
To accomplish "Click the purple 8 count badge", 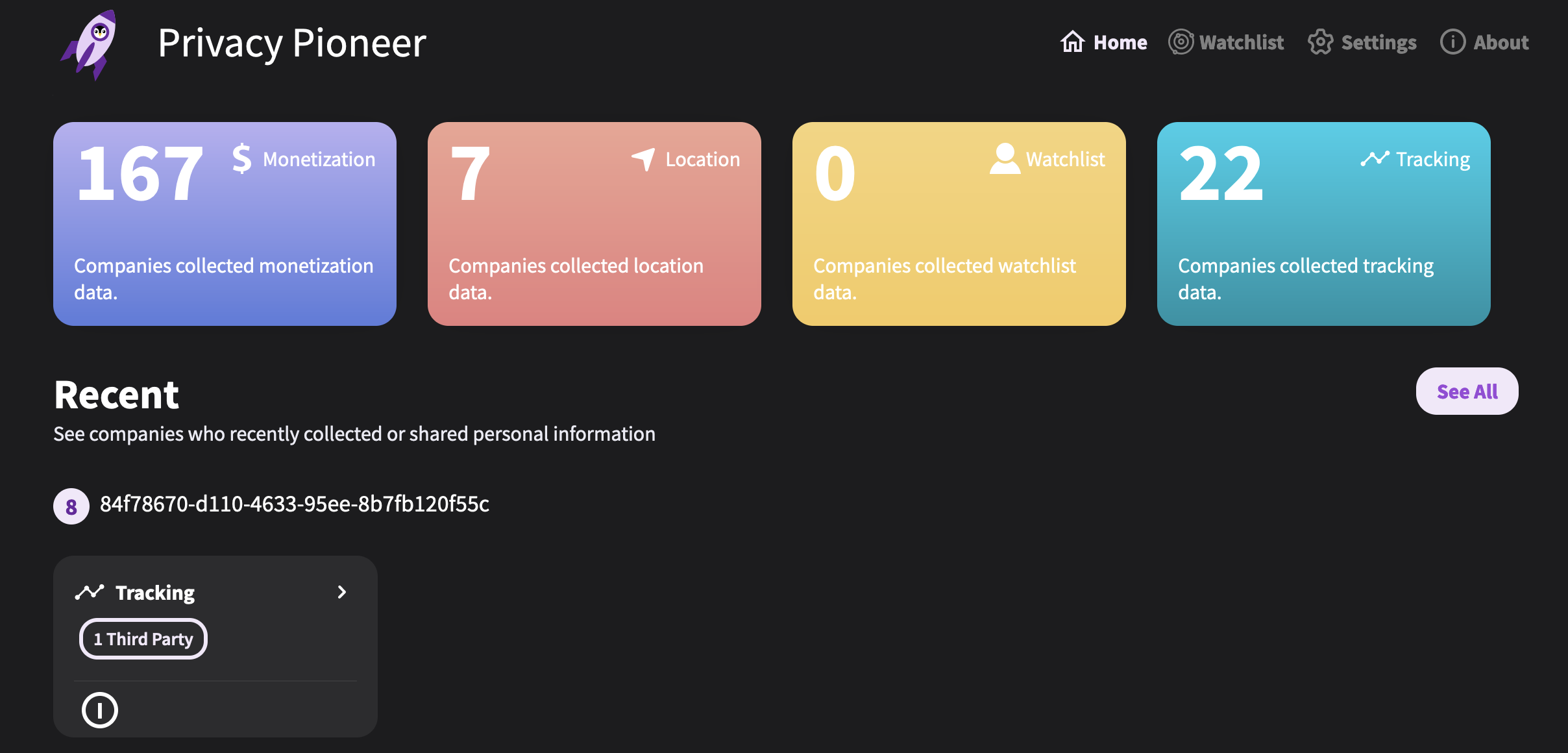I will pyautogui.click(x=70, y=506).
